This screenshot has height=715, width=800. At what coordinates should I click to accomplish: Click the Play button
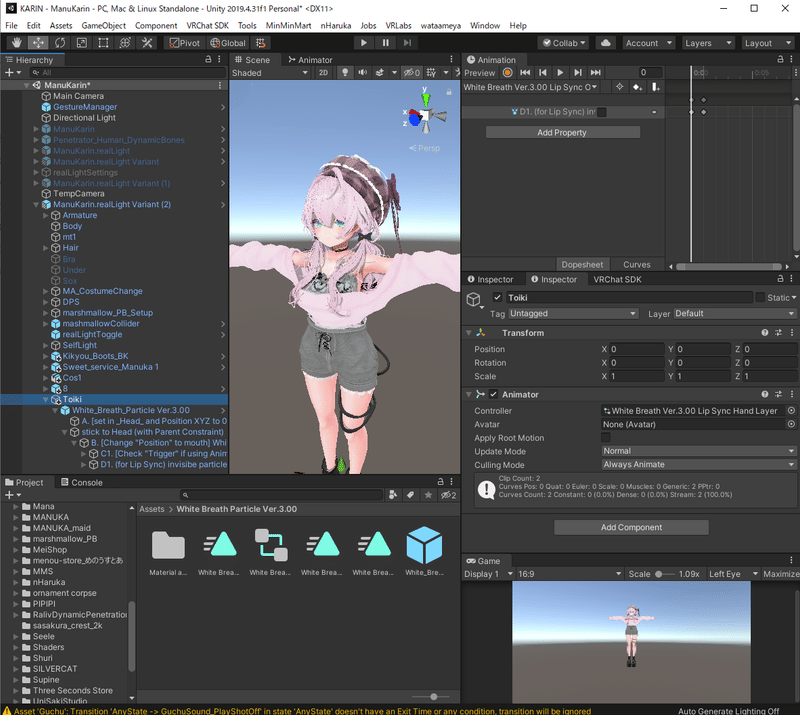coord(364,43)
